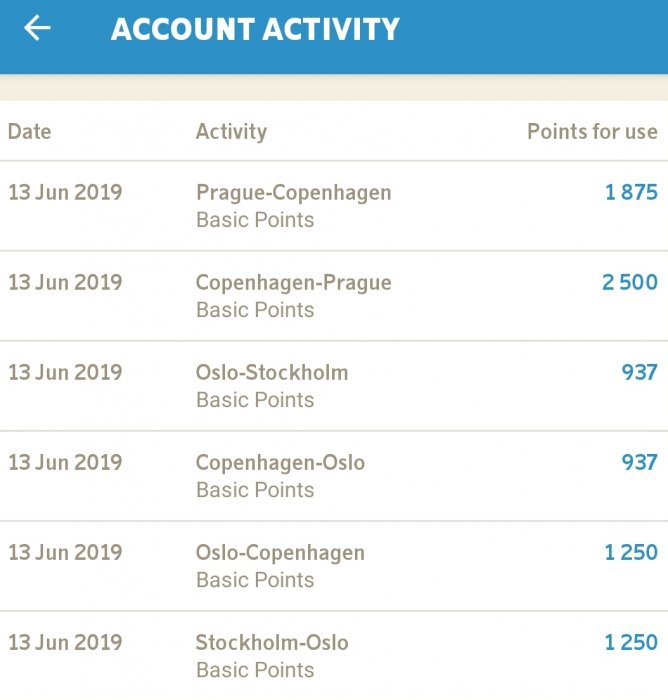The width and height of the screenshot is (668, 700).
Task: Open the Oslo-Copenhagen activity entry
Action: coord(280,552)
